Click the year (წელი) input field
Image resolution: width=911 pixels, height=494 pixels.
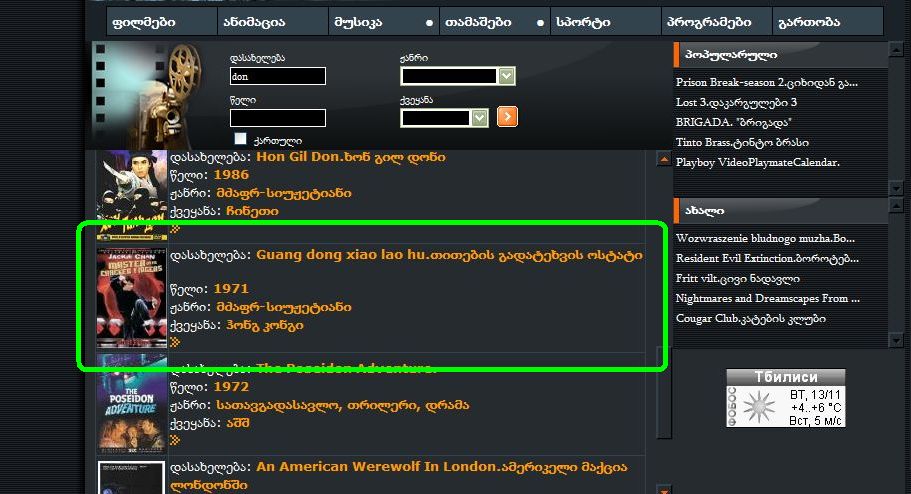(x=278, y=118)
